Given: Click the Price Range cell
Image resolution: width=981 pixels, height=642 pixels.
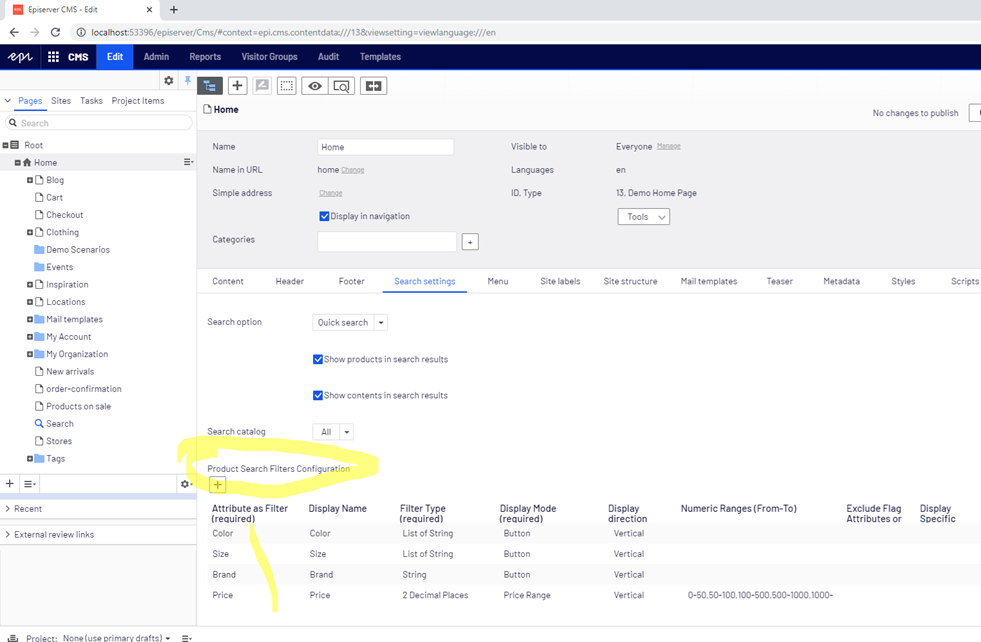Looking at the screenshot, I should (527, 595).
